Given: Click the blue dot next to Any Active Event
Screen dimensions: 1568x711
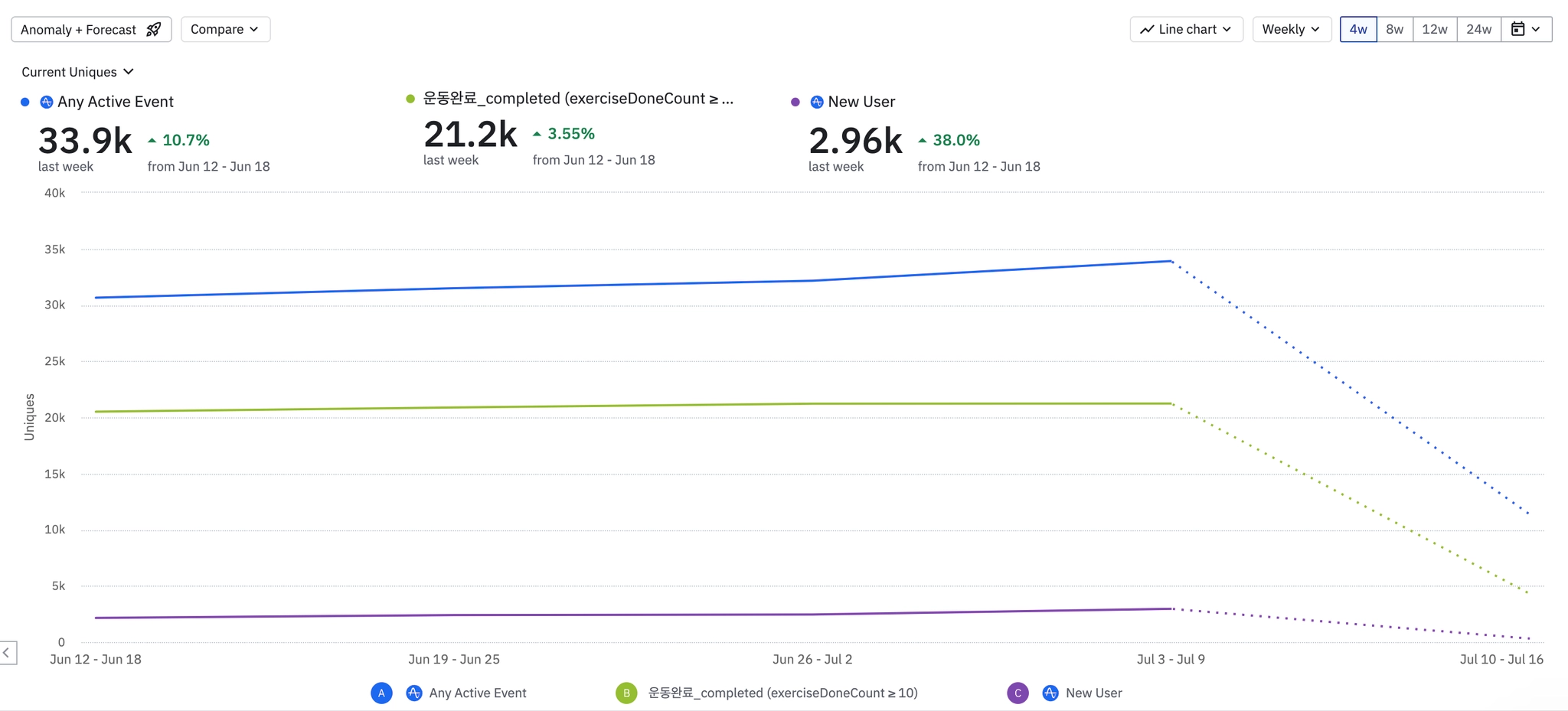Looking at the screenshot, I should pos(25,102).
